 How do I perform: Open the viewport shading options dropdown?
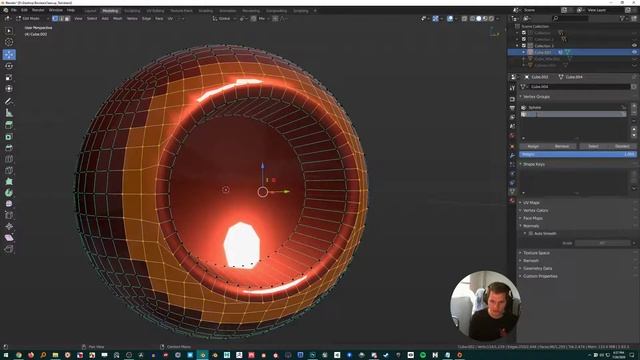[x=497, y=18]
